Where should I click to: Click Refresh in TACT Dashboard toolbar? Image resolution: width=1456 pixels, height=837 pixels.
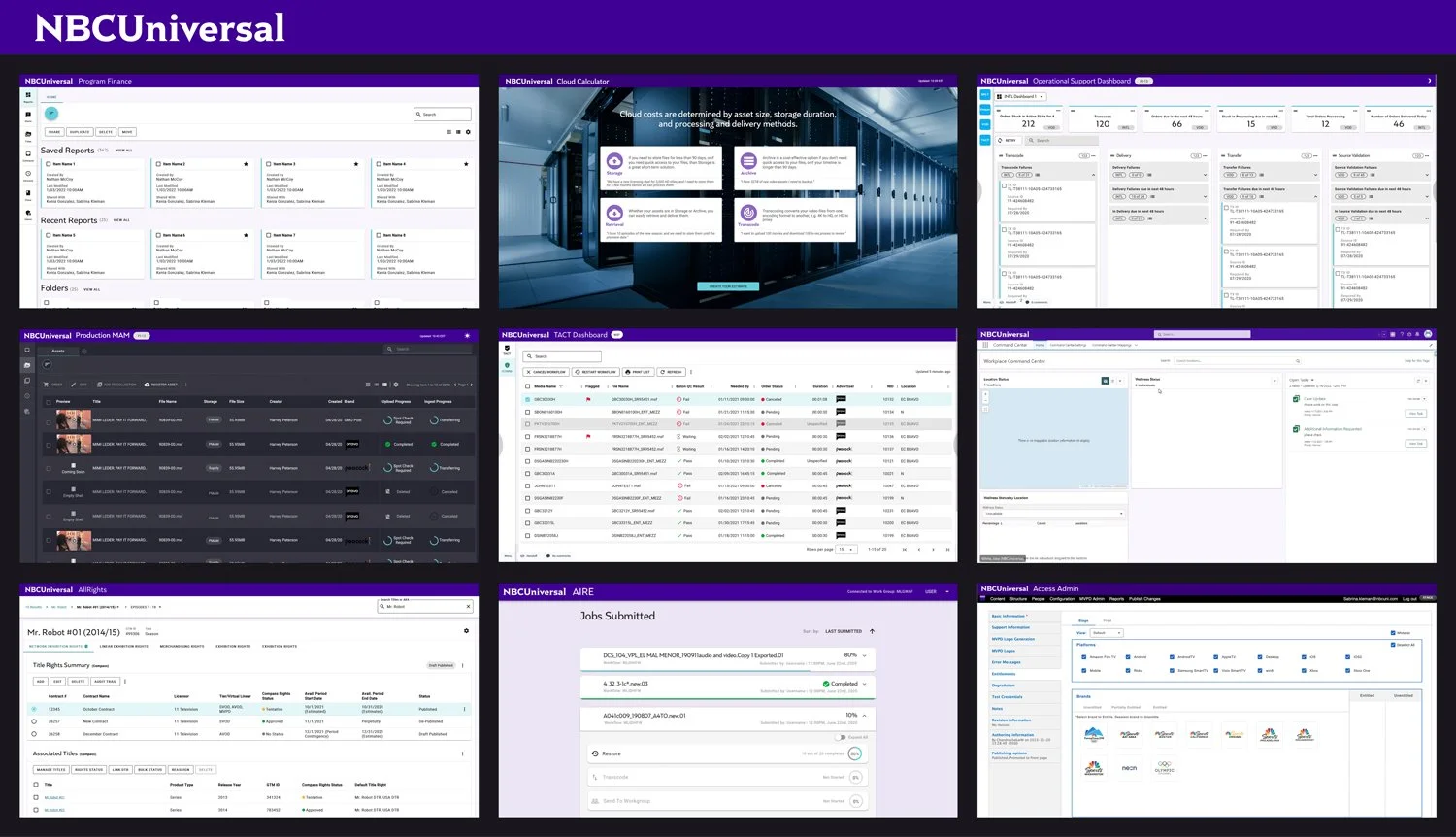pyautogui.click(x=672, y=372)
